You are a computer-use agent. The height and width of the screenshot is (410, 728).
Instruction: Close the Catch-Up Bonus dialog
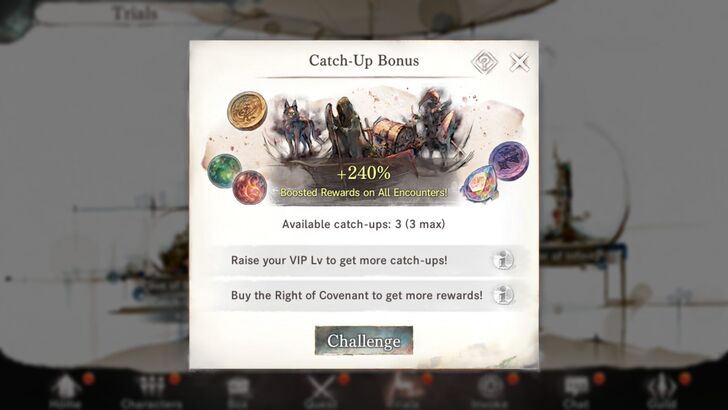coord(519,62)
